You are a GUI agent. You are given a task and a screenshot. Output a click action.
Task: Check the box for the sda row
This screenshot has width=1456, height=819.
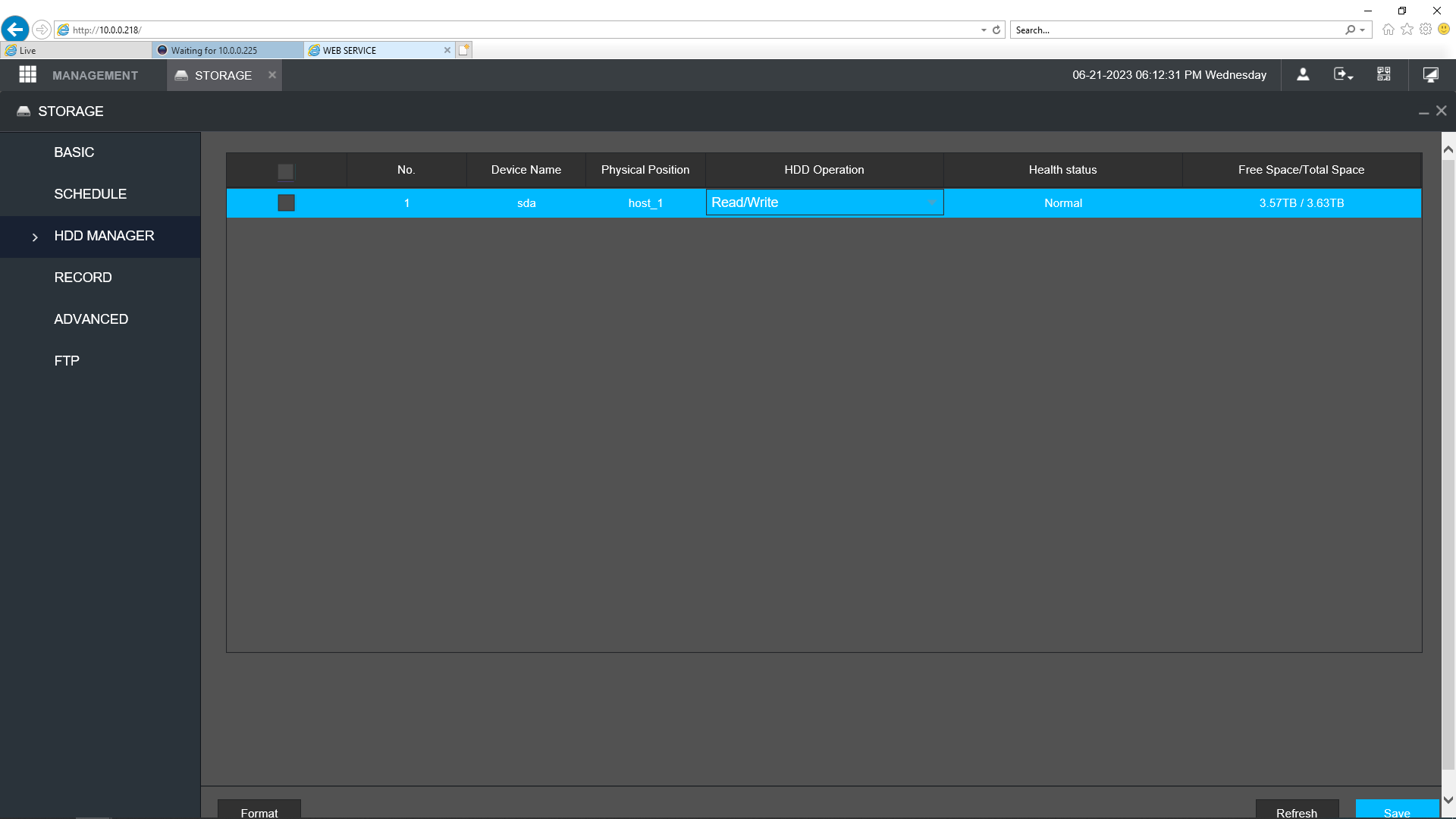[x=286, y=202]
